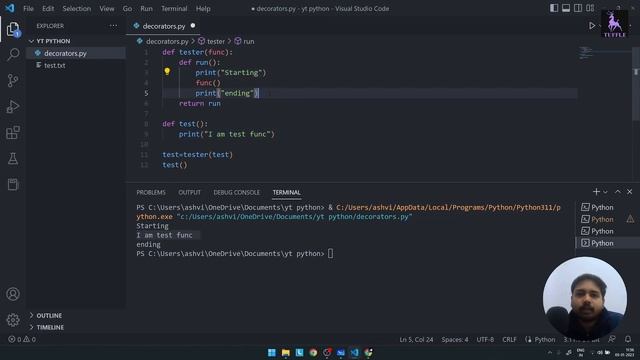Open the Go menu
Screen dimensions: 640x360
click(x=127, y=8)
